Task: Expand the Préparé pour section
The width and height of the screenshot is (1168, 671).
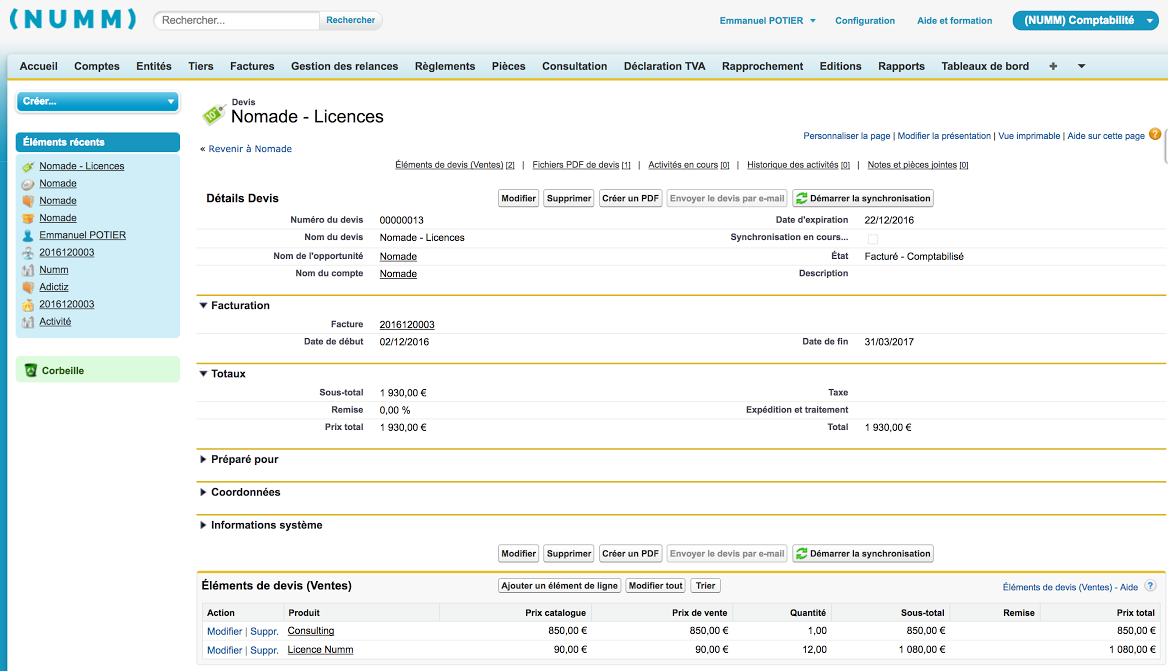Action: 203,460
